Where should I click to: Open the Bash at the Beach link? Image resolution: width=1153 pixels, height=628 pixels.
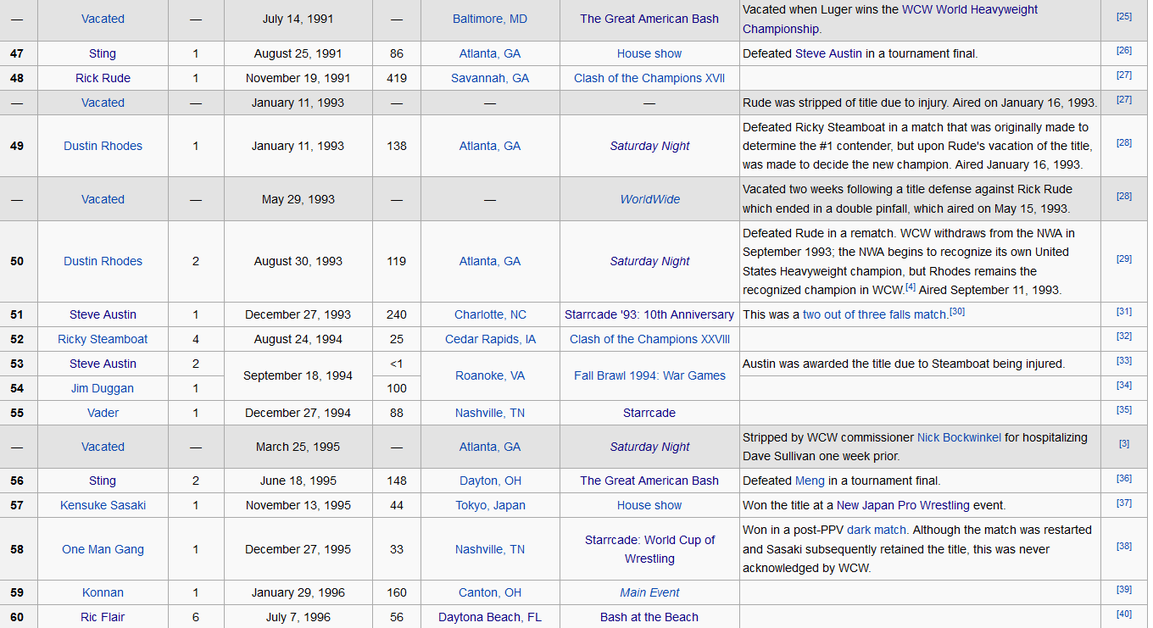coord(649,618)
